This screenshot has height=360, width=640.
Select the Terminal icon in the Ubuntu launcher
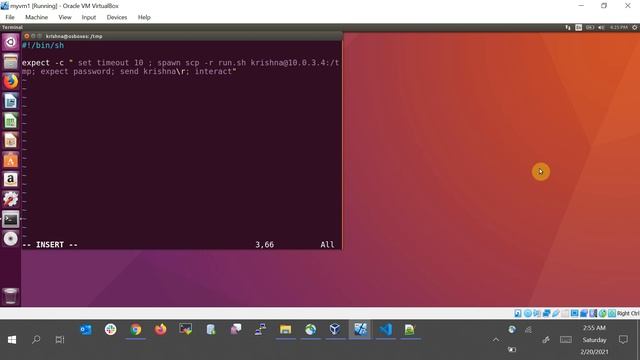click(x=11, y=219)
